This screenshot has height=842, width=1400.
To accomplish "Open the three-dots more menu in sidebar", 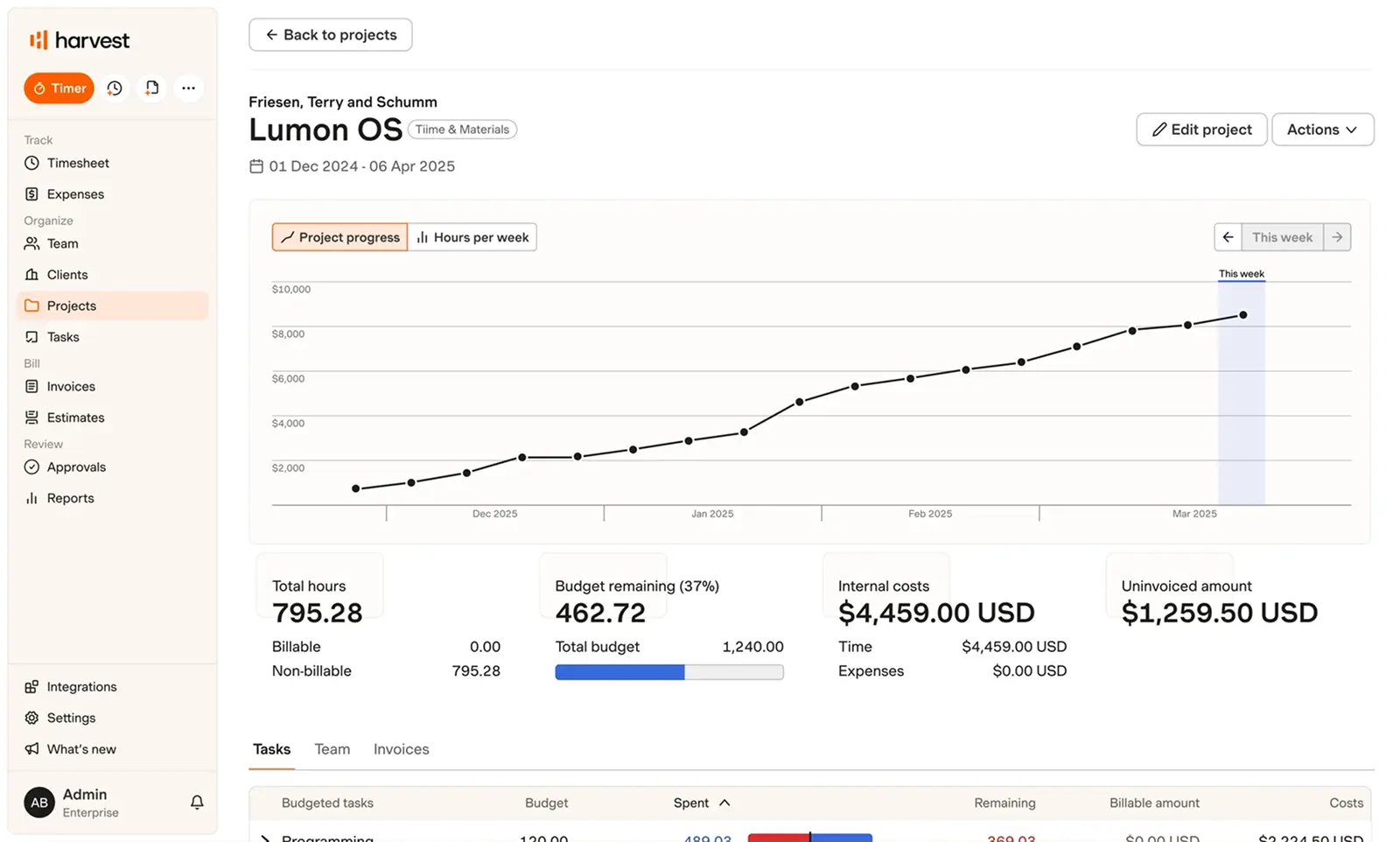I will click(188, 88).
